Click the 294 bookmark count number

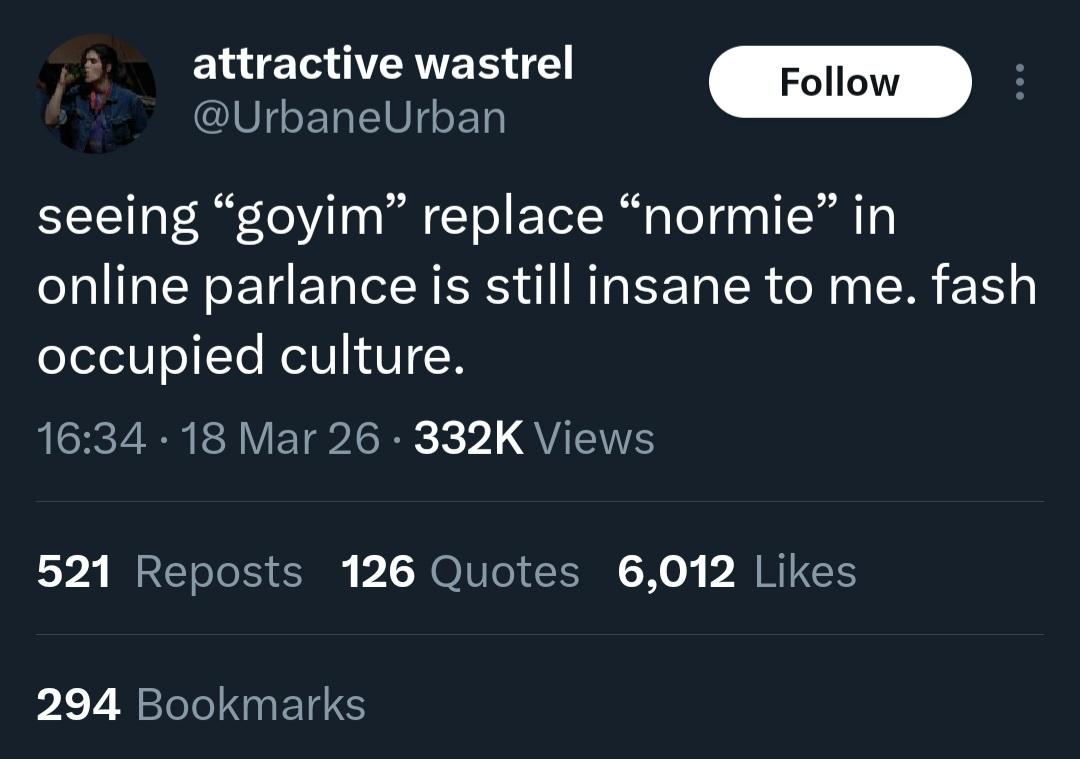tap(78, 704)
